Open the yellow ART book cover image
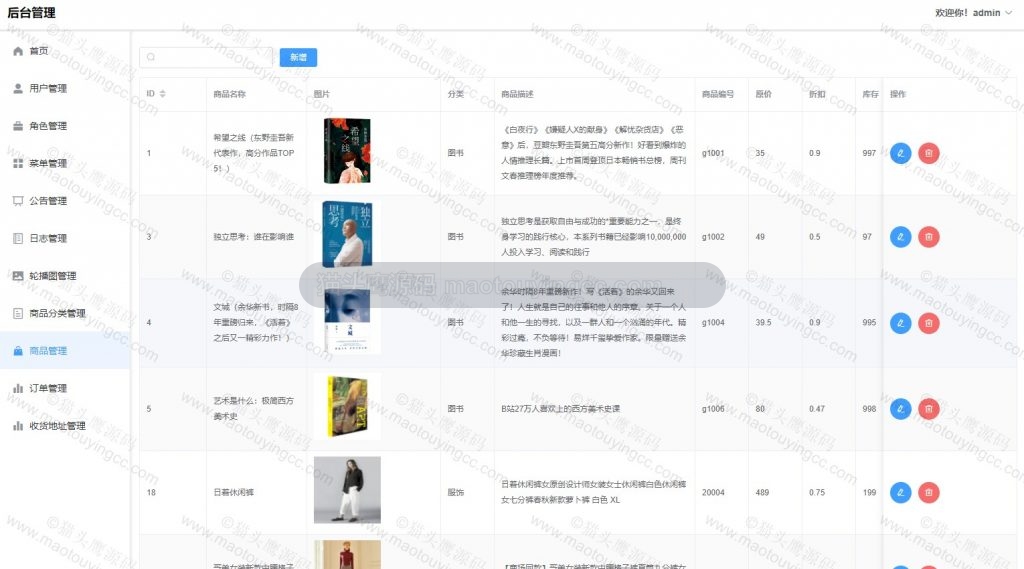1024x569 pixels. tap(347, 406)
